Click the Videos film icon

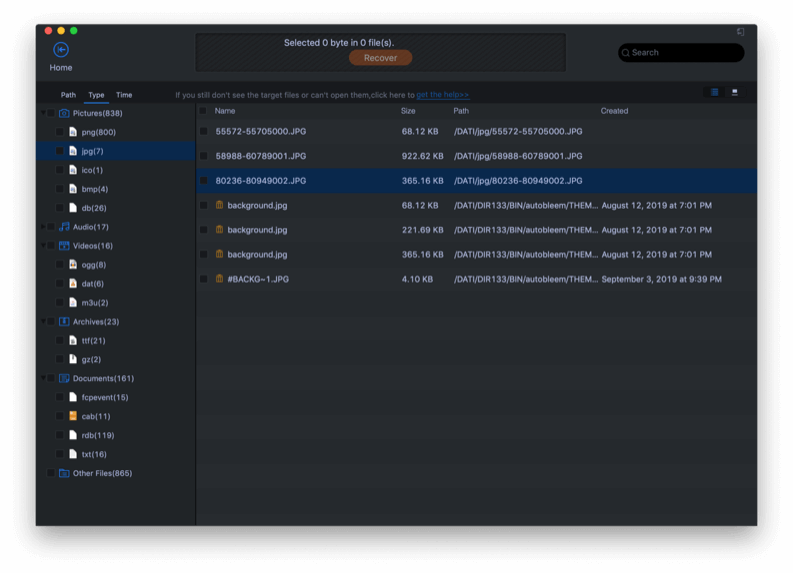[64, 246]
